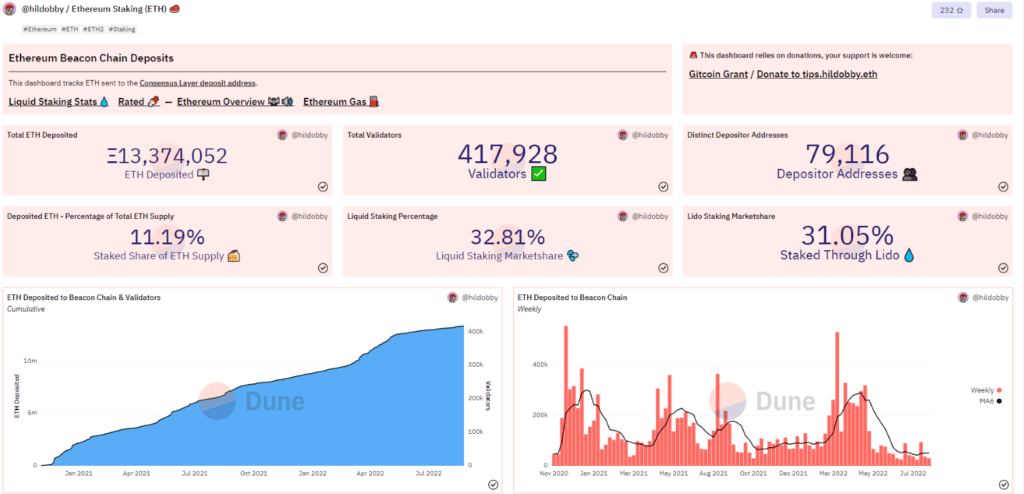
Task: Click checkmark icon on cumulative chart panel
Action: 493,484
